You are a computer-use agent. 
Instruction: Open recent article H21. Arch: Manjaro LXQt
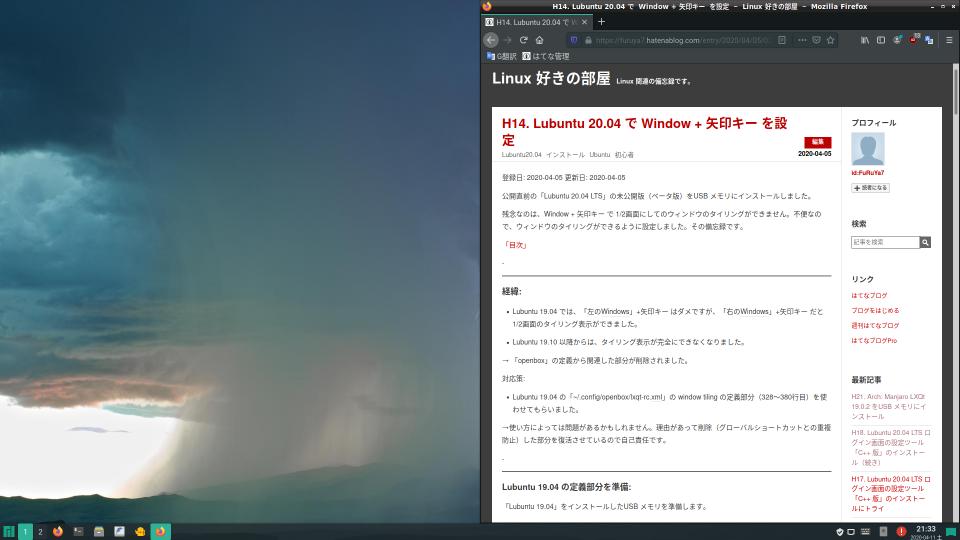[x=889, y=407]
